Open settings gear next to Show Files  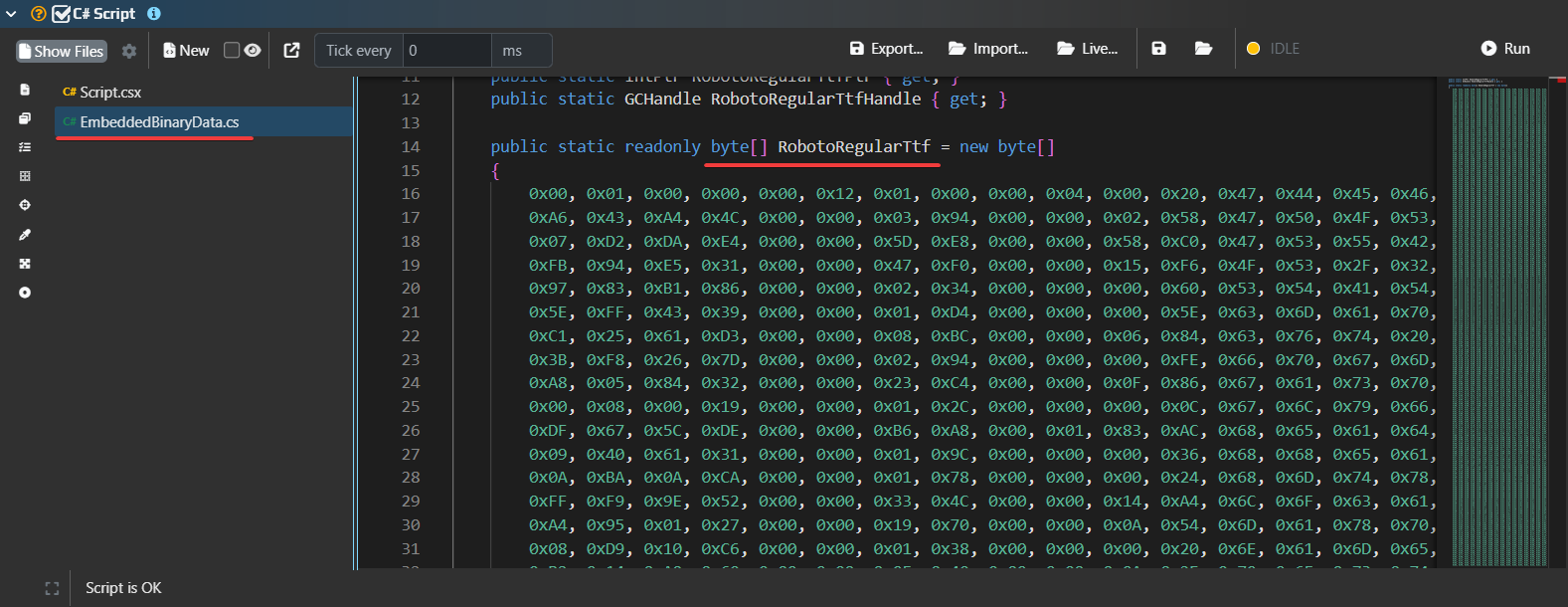point(129,51)
